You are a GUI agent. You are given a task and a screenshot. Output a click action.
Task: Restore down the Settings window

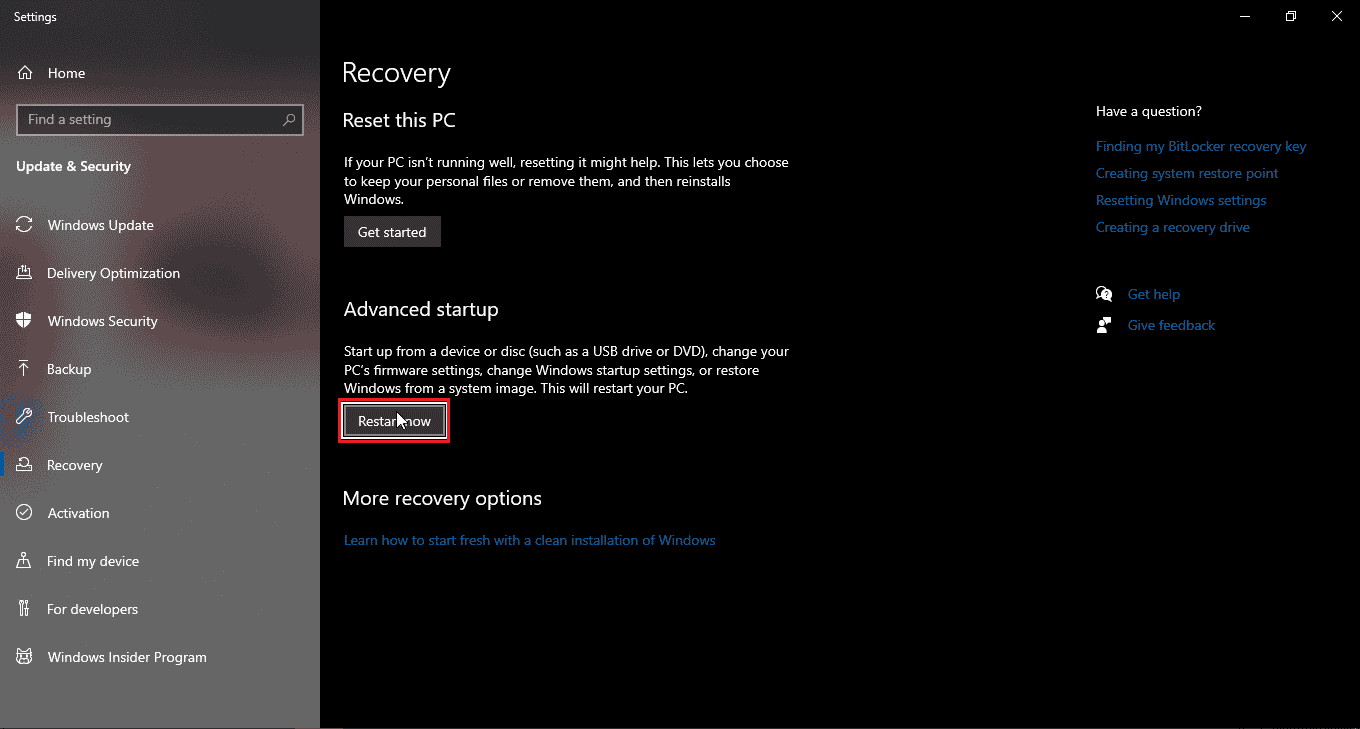[1291, 16]
